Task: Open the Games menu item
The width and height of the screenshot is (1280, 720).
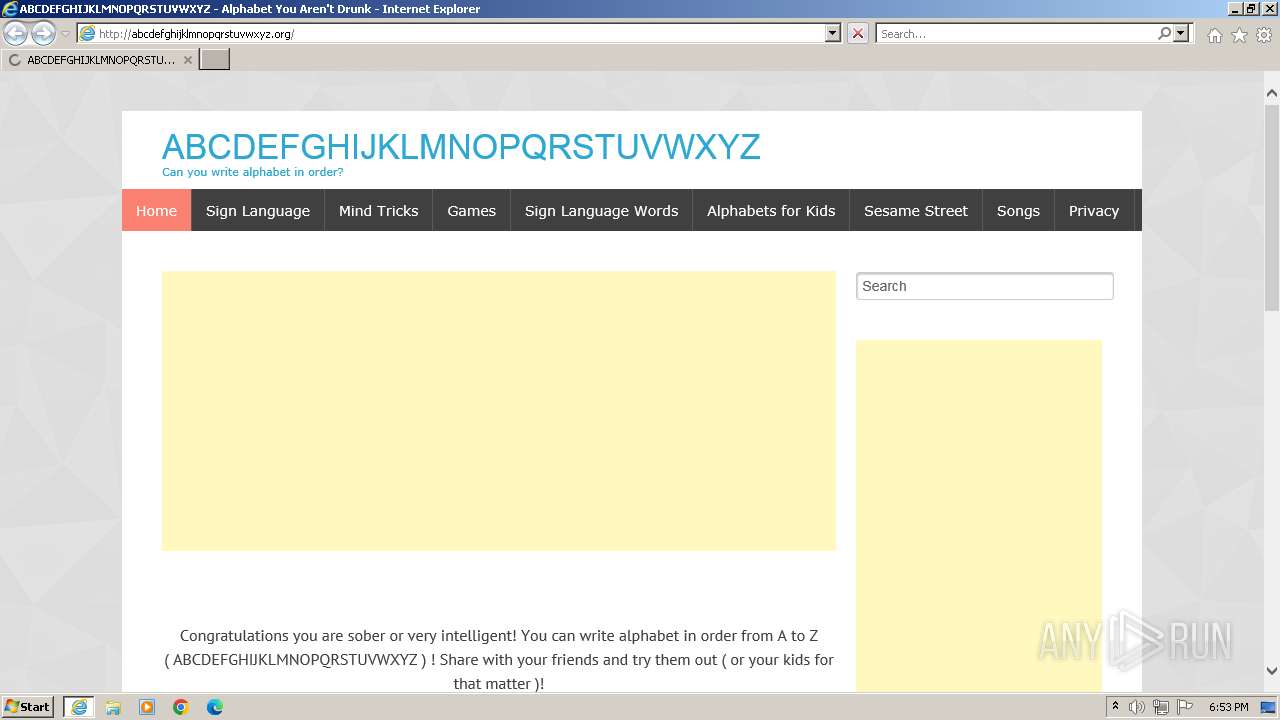Action: click(472, 210)
